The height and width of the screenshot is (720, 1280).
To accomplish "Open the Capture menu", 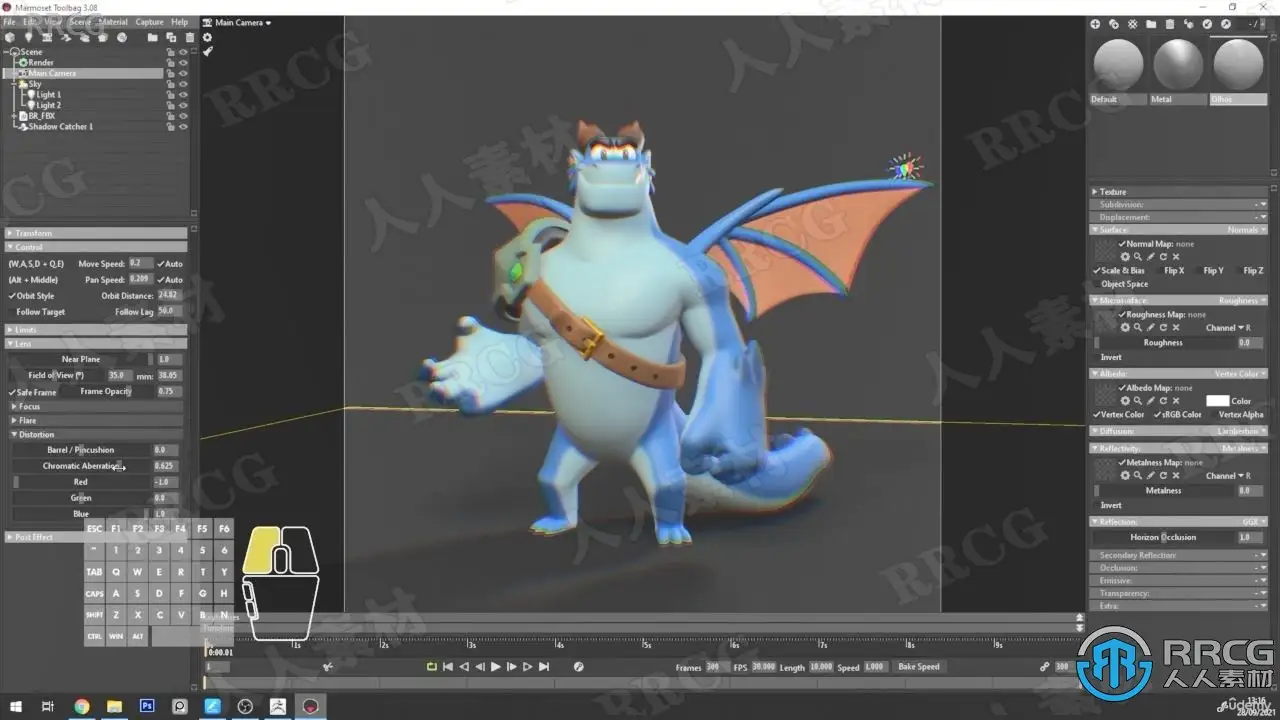I will coord(149,22).
